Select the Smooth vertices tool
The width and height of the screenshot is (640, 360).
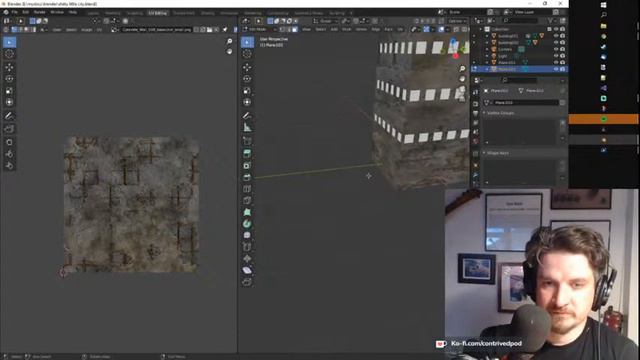tap(247, 236)
